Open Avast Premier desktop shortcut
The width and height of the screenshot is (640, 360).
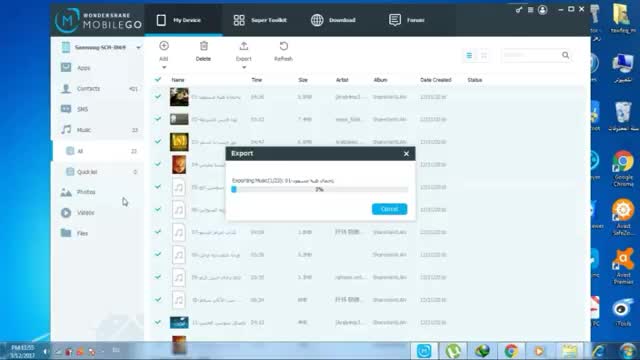(x=623, y=266)
